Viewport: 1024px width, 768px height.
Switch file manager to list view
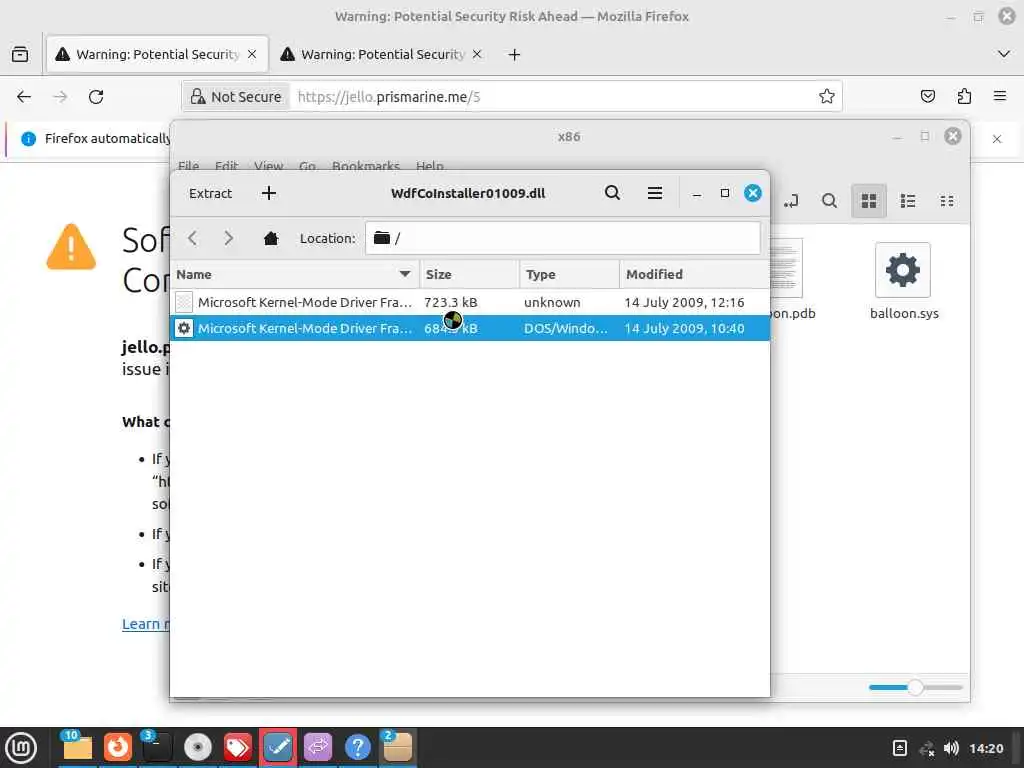click(x=908, y=201)
